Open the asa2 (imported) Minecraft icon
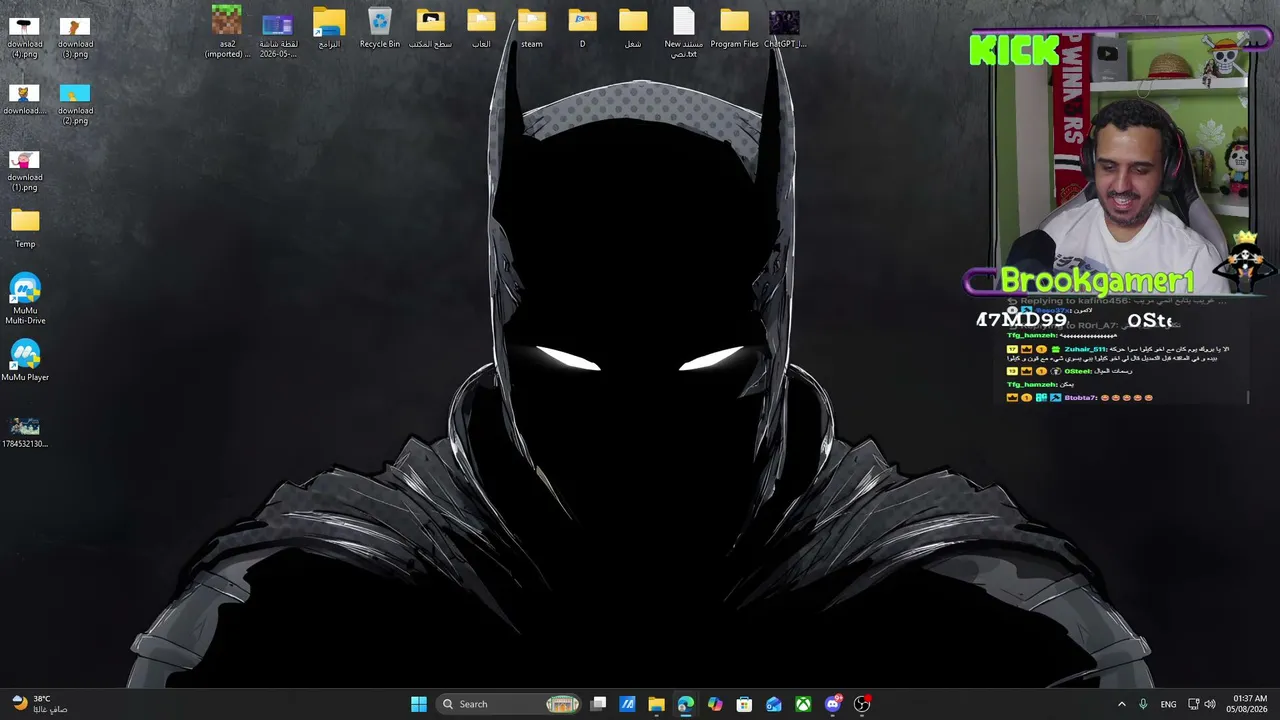1280x720 pixels. 227,32
